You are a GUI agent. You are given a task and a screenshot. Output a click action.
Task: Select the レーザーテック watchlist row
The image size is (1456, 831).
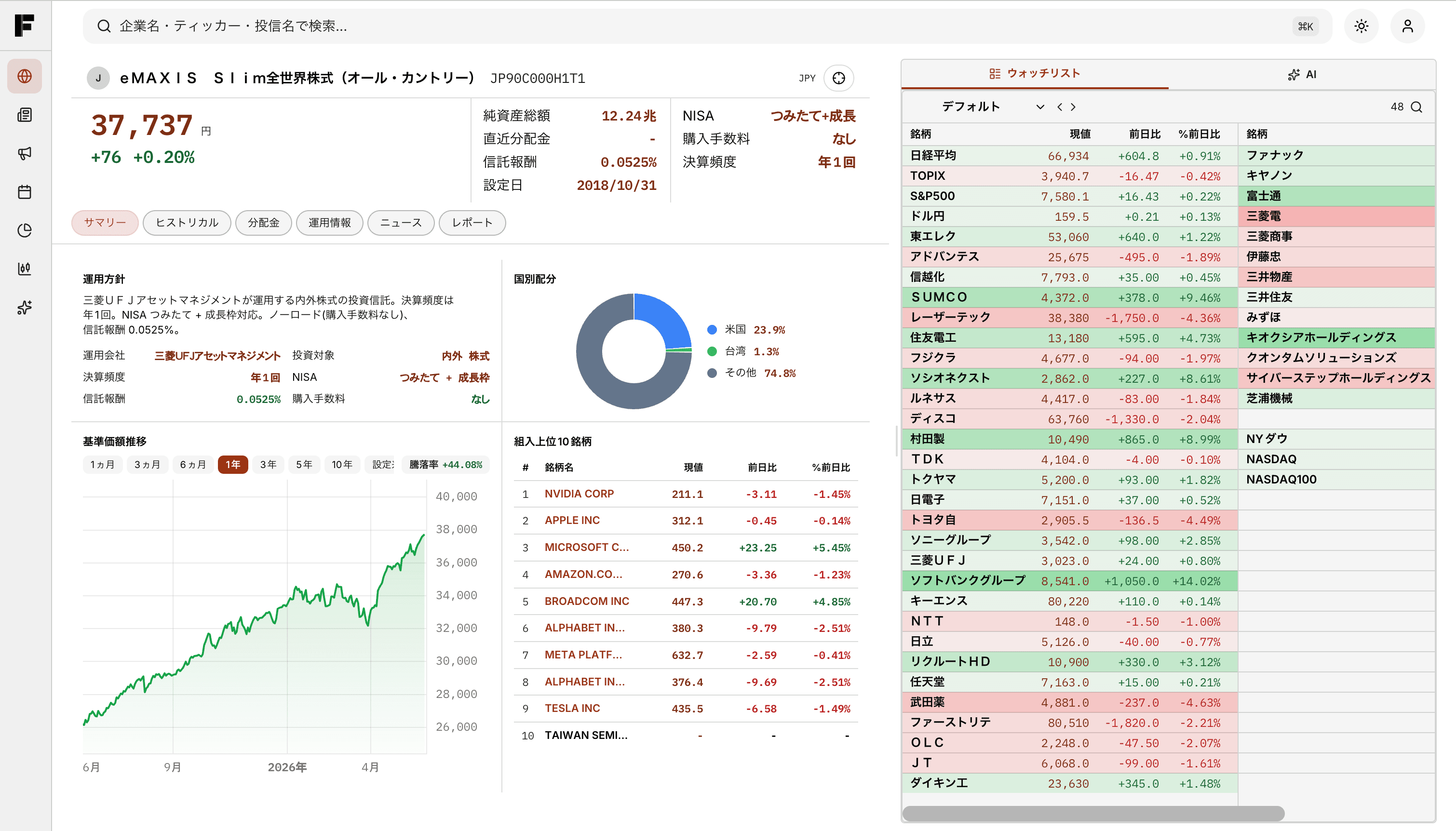click(1070, 318)
